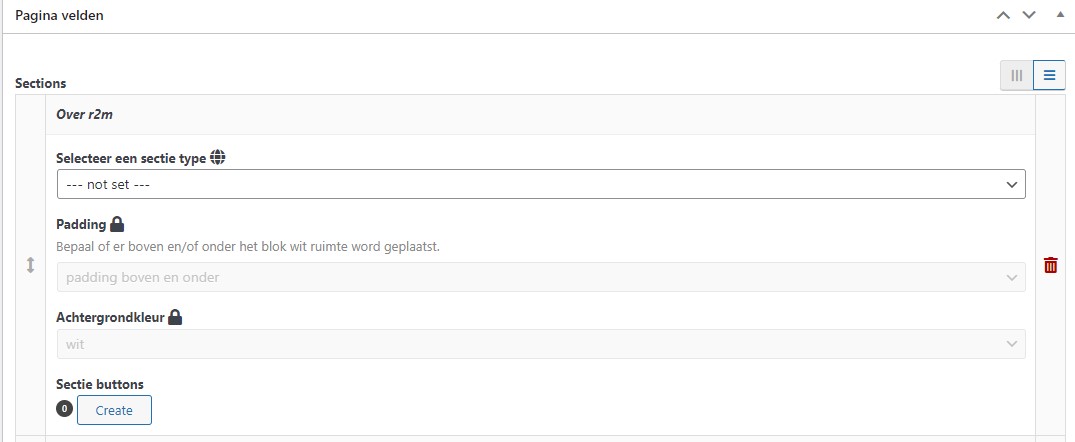
Task: Open the sectie type dropdown
Action: [x=541, y=184]
